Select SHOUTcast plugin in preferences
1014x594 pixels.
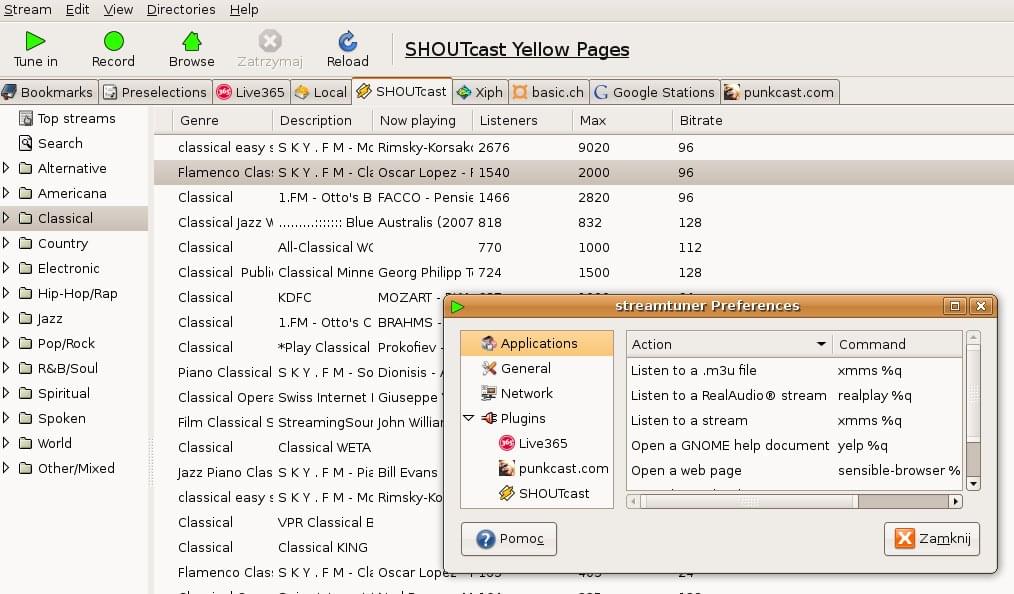(554, 493)
